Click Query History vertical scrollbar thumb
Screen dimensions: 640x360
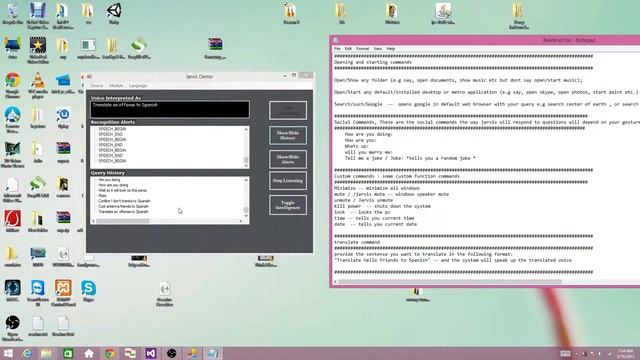(x=246, y=210)
